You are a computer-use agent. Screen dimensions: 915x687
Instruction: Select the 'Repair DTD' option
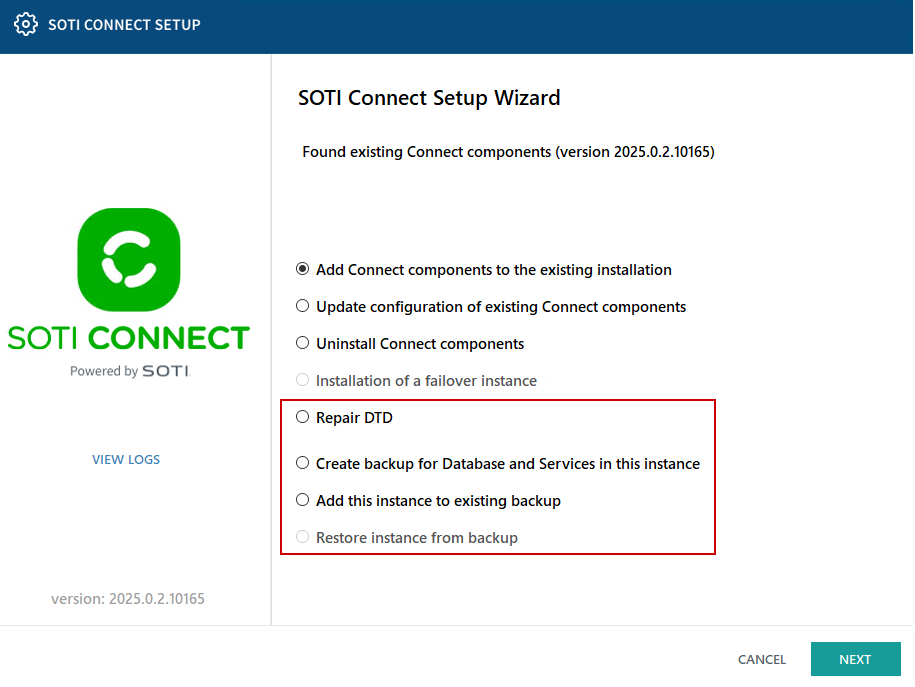[x=302, y=417]
